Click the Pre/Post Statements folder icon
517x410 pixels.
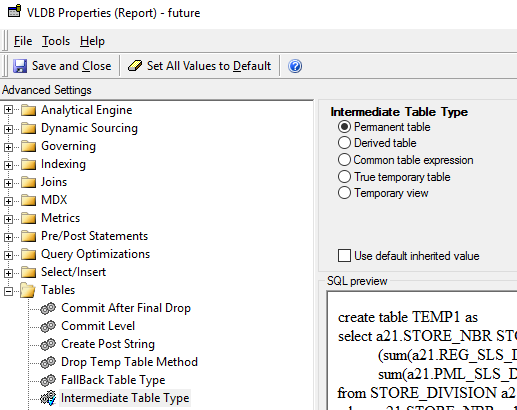(29, 236)
